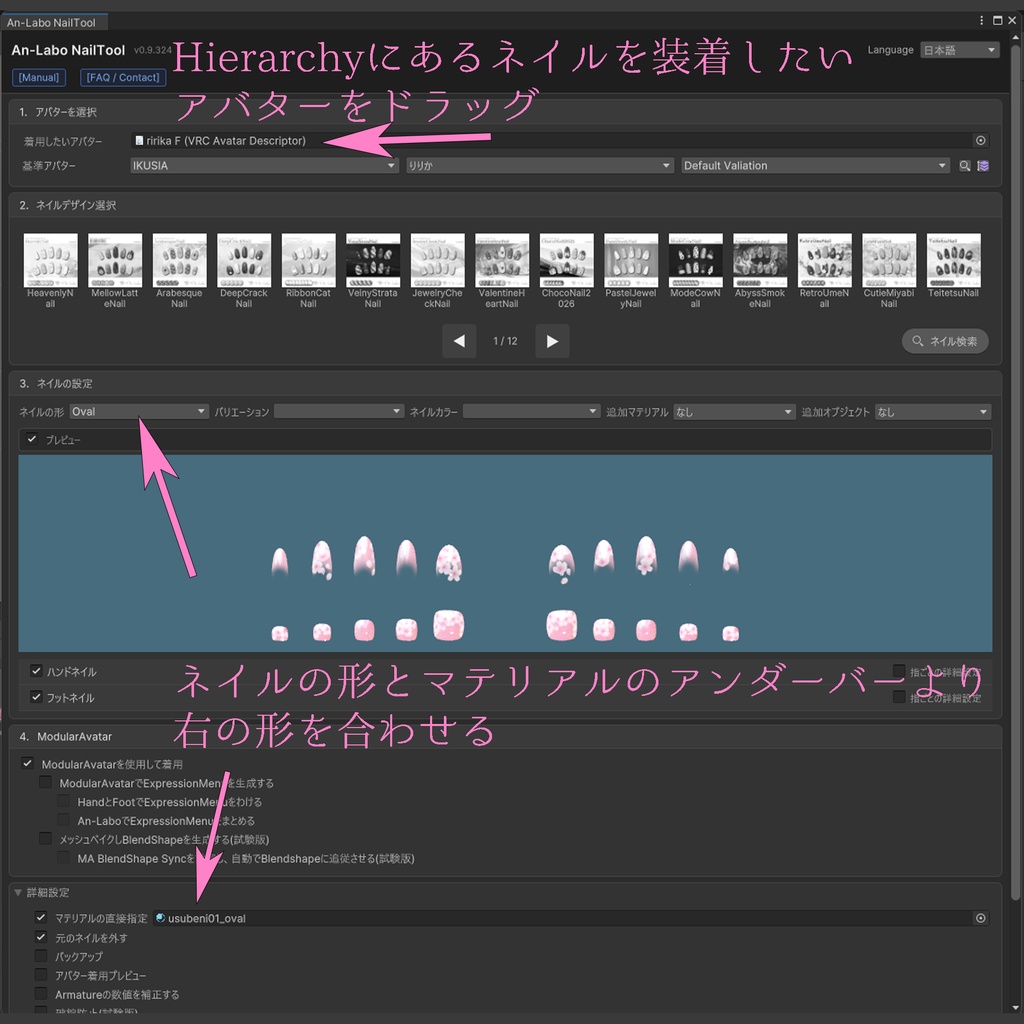Enable foot per-finger 詳細設定 checkbox
1024x1024 pixels.
pos(899,697)
